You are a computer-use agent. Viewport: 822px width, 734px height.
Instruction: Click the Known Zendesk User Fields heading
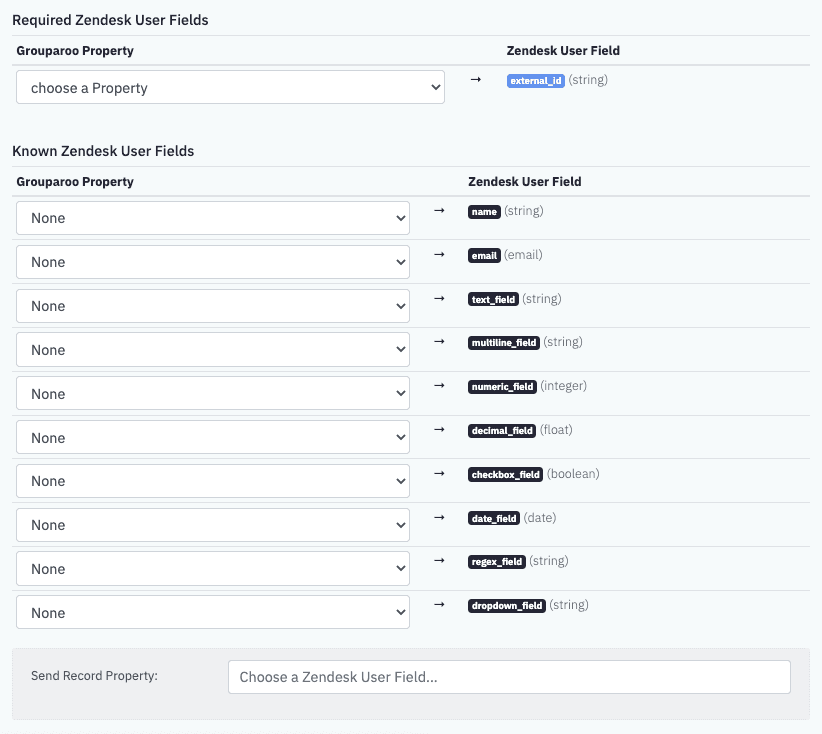pos(103,151)
